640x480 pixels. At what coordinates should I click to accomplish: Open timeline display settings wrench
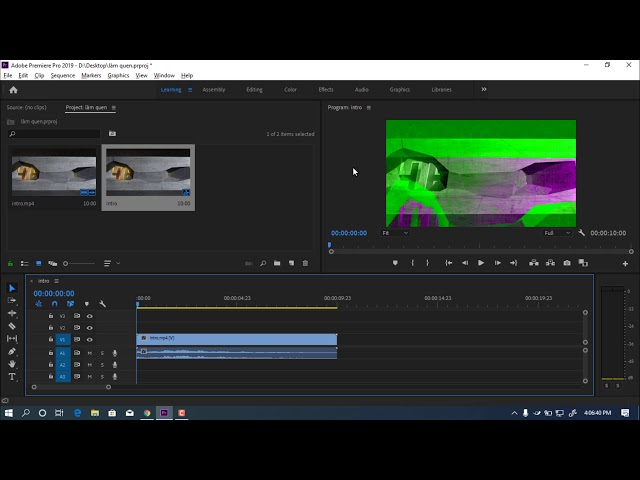[102, 304]
